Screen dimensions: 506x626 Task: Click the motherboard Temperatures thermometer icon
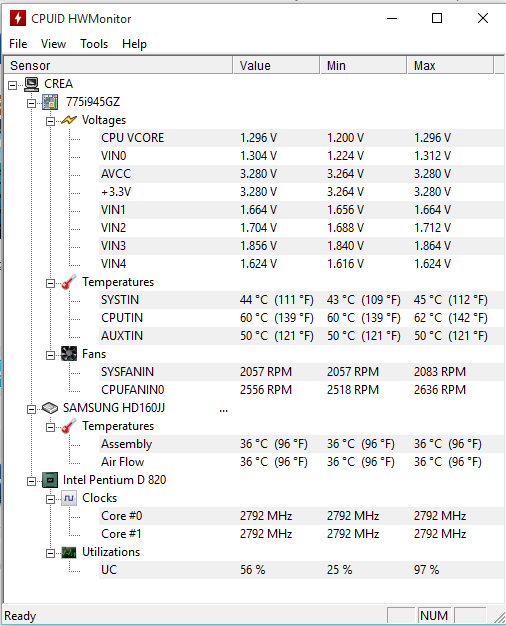69,282
